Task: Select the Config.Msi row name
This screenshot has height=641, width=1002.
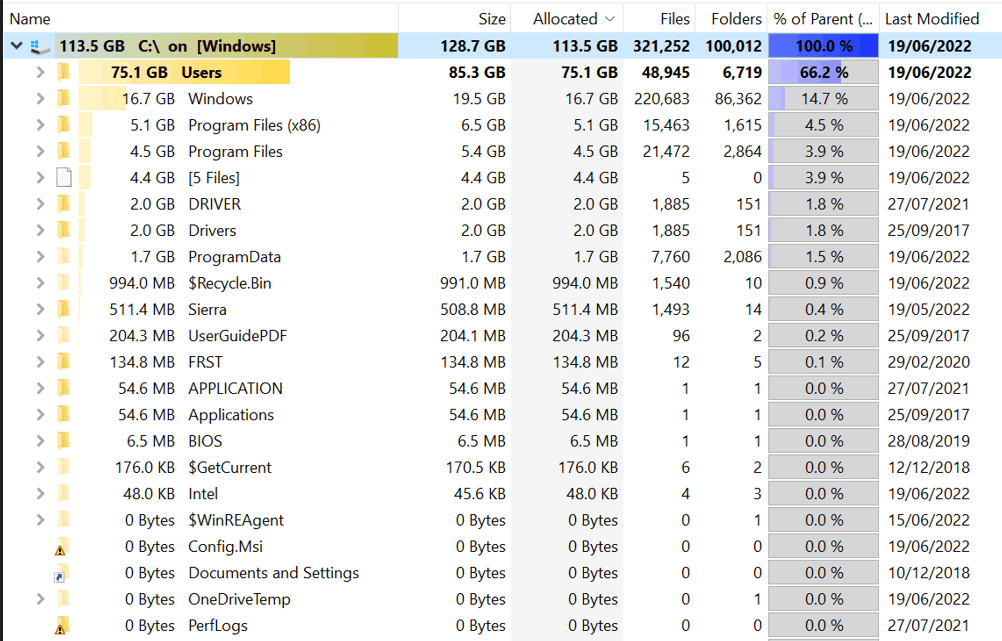Action: [x=225, y=546]
